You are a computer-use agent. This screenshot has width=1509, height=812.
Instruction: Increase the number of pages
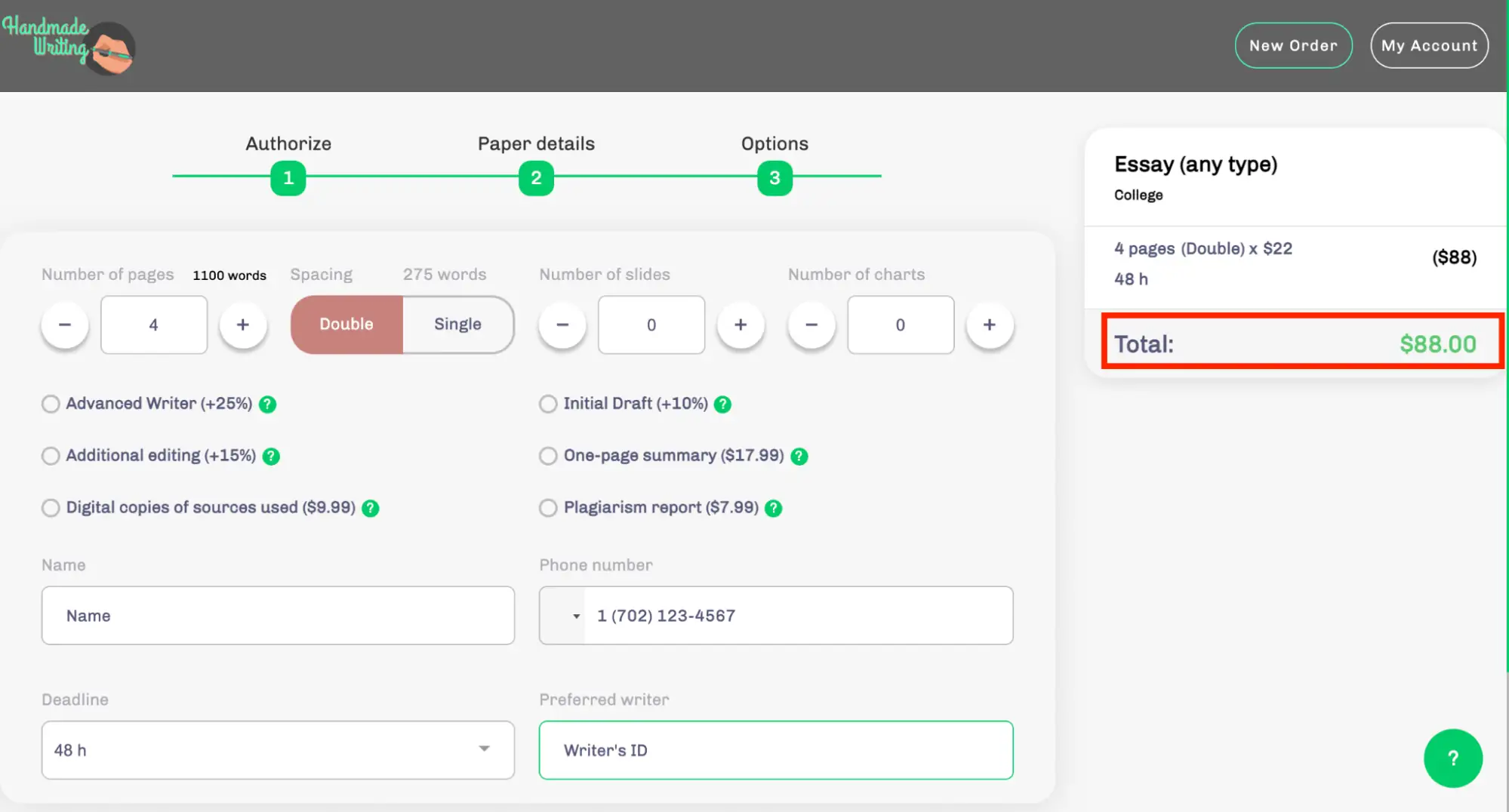pos(242,324)
